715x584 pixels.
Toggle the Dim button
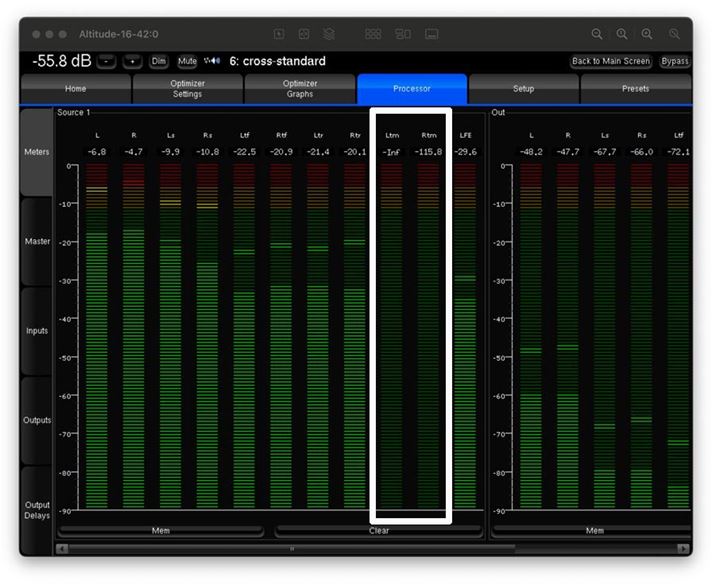tap(159, 61)
